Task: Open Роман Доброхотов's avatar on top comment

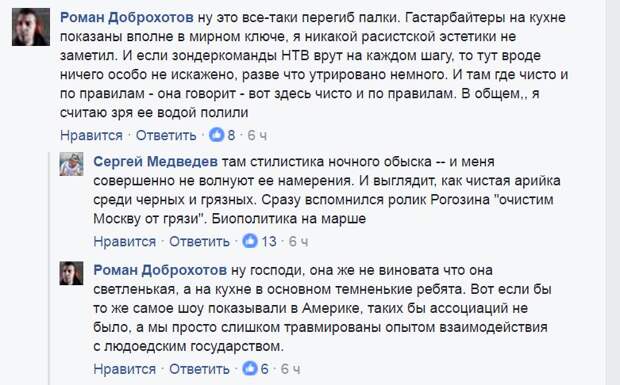Action: pos(31,27)
